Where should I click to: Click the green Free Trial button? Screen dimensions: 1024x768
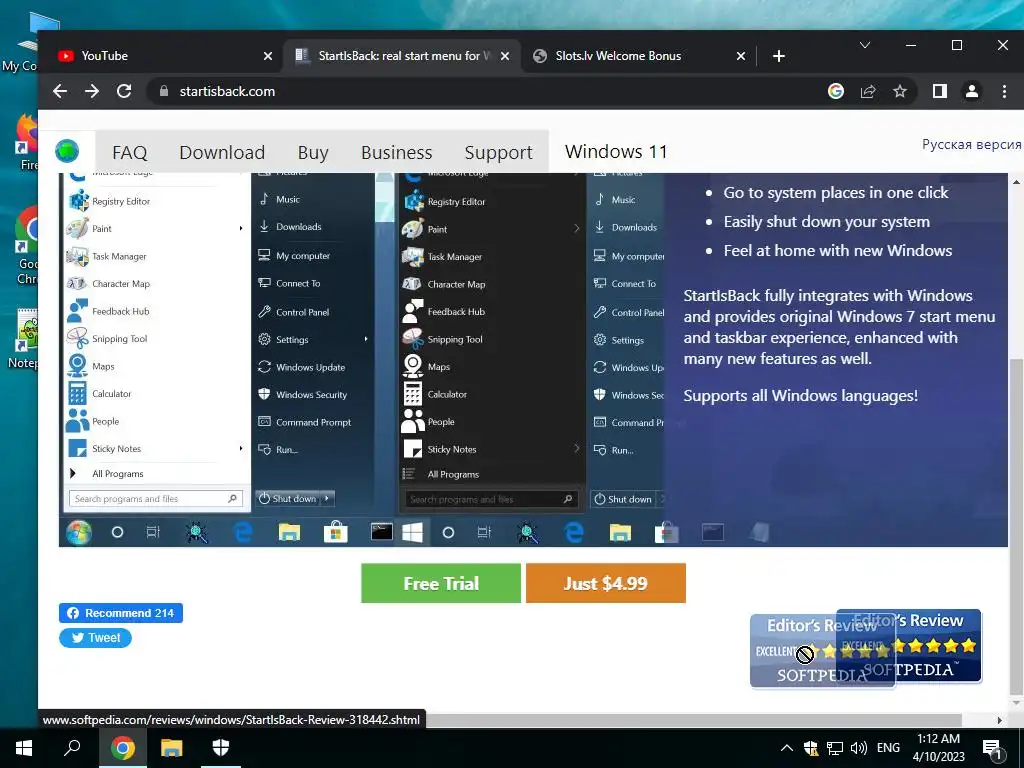[441, 583]
